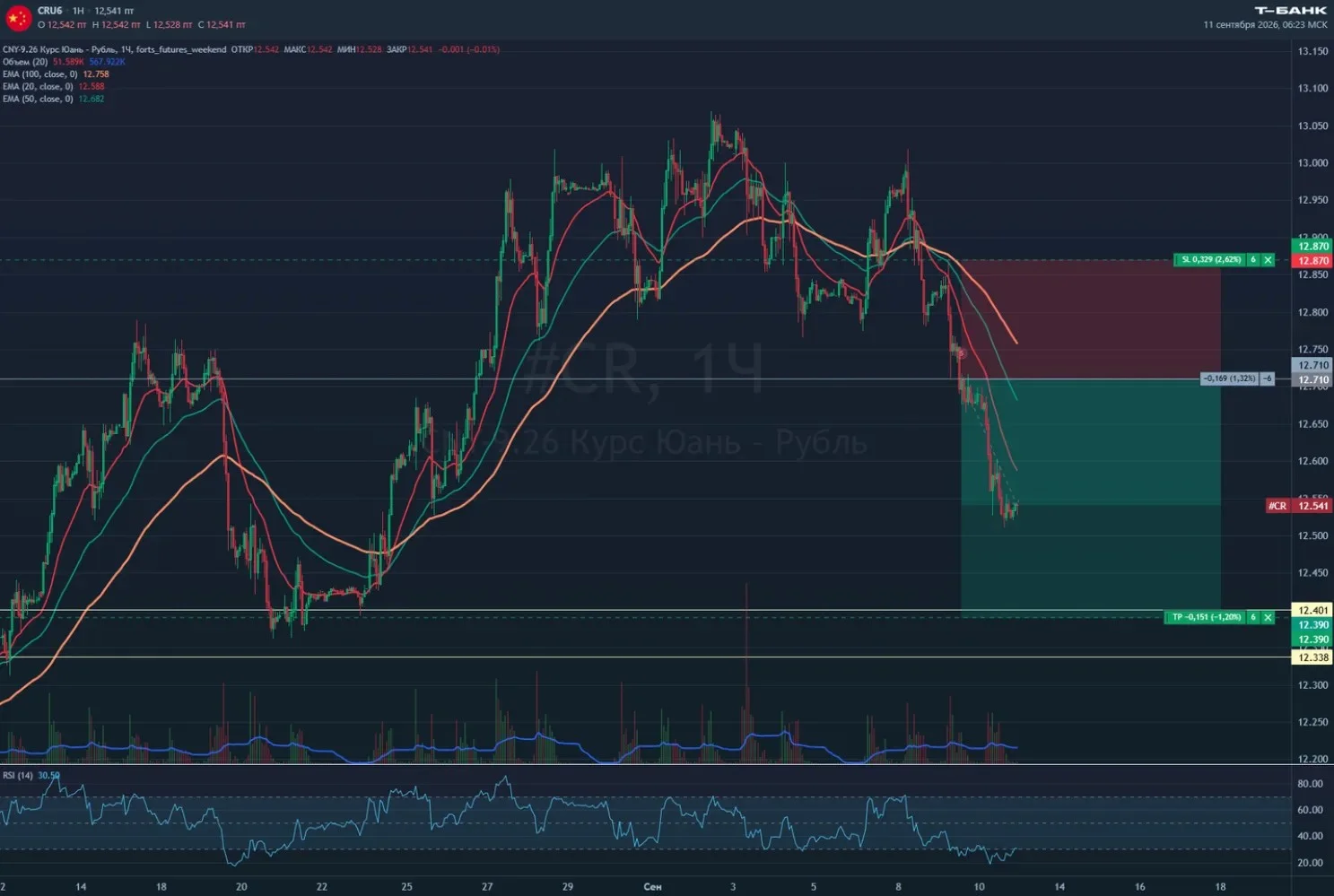The width and height of the screenshot is (1334, 896).
Task: Click the #CR current price tag
Action: 1298,506
